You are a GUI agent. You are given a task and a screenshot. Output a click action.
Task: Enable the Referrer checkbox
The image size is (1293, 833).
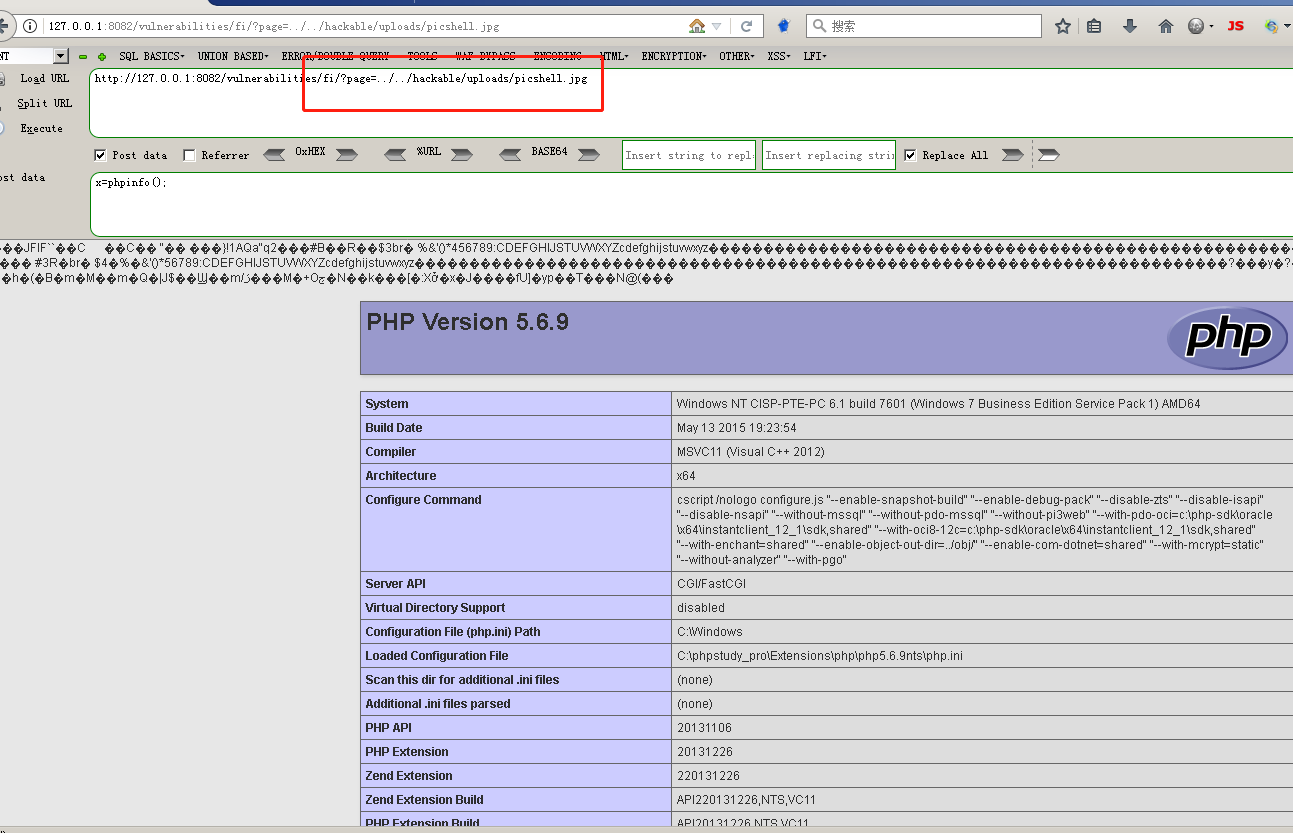[189, 155]
